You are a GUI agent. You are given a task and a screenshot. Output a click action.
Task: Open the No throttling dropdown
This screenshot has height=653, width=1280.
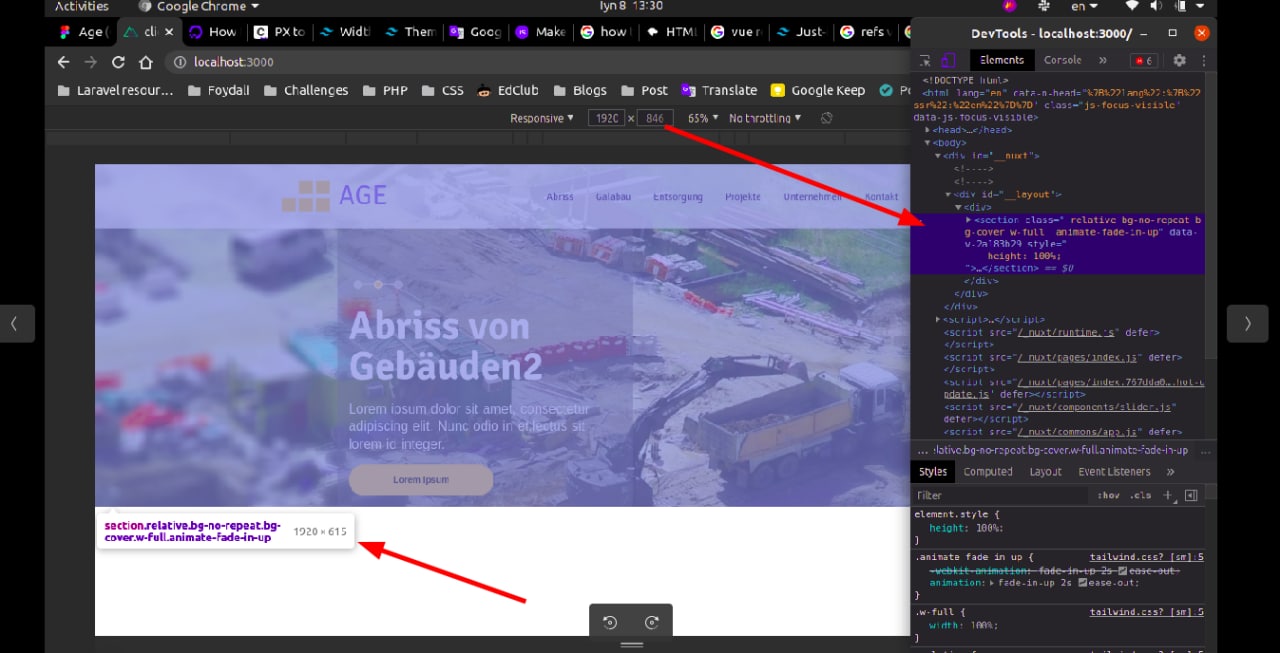765,118
